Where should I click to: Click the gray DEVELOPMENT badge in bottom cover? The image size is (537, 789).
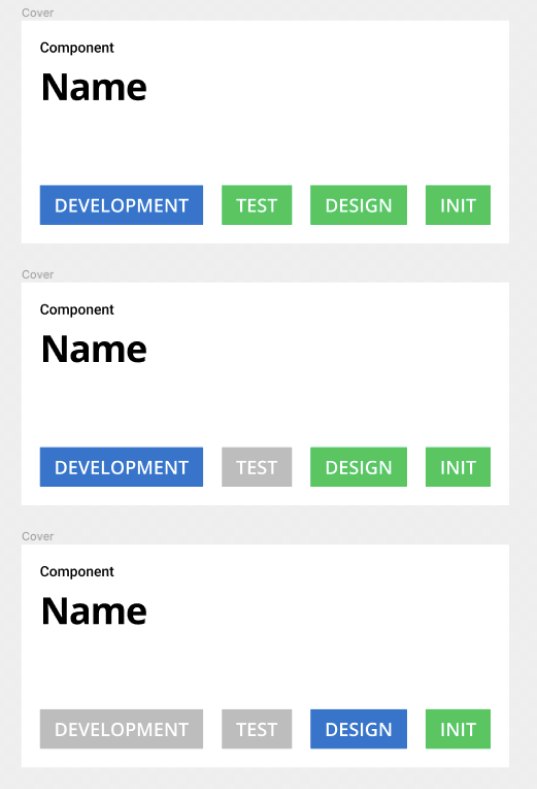click(x=121, y=729)
